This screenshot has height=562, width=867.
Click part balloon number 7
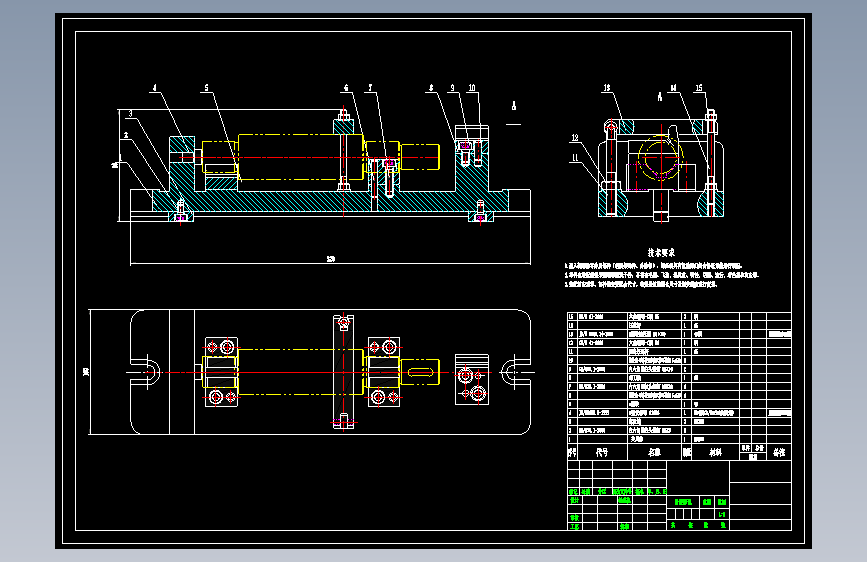pyautogui.click(x=370, y=88)
